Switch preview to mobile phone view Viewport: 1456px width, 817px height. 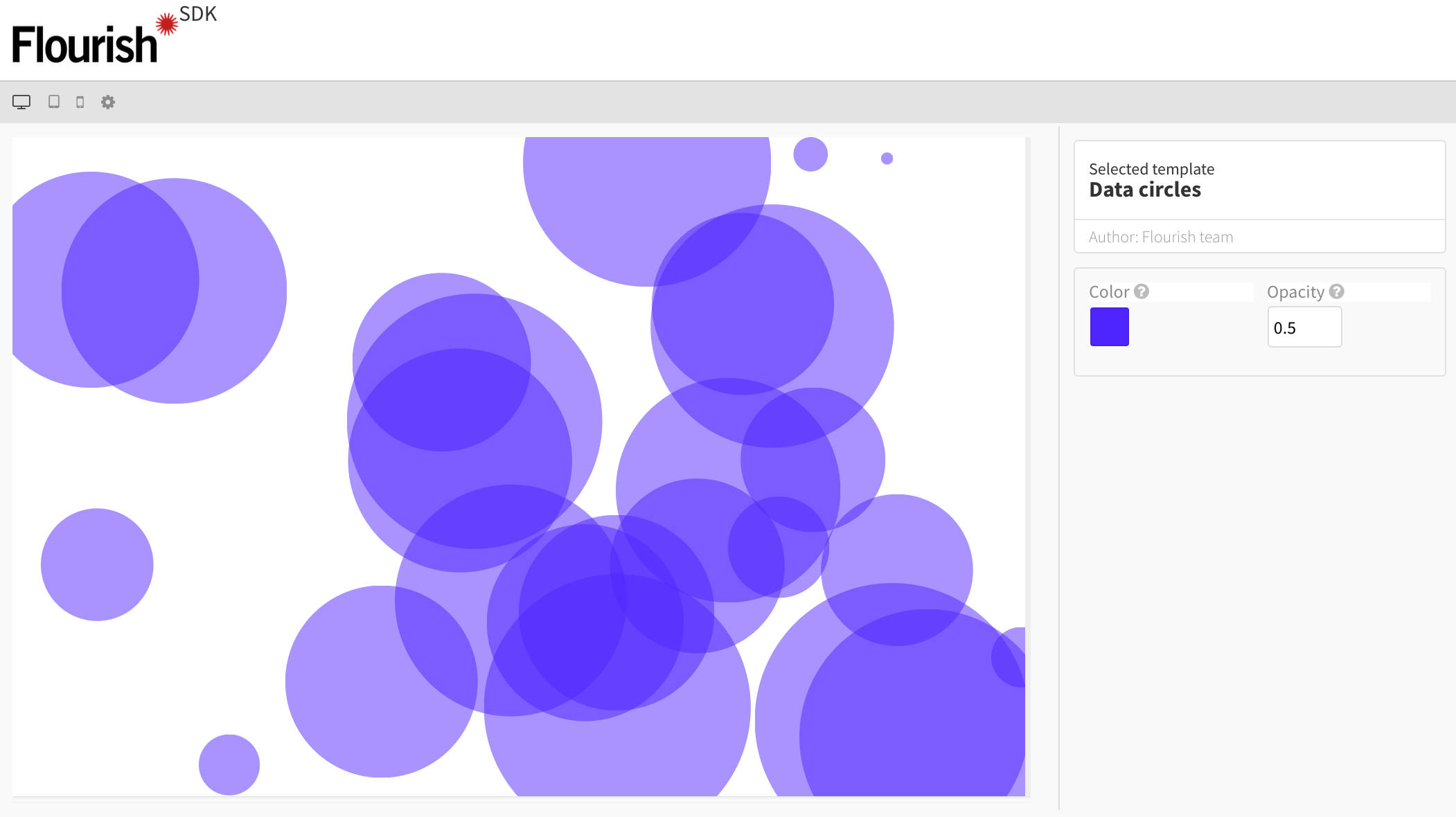82,102
